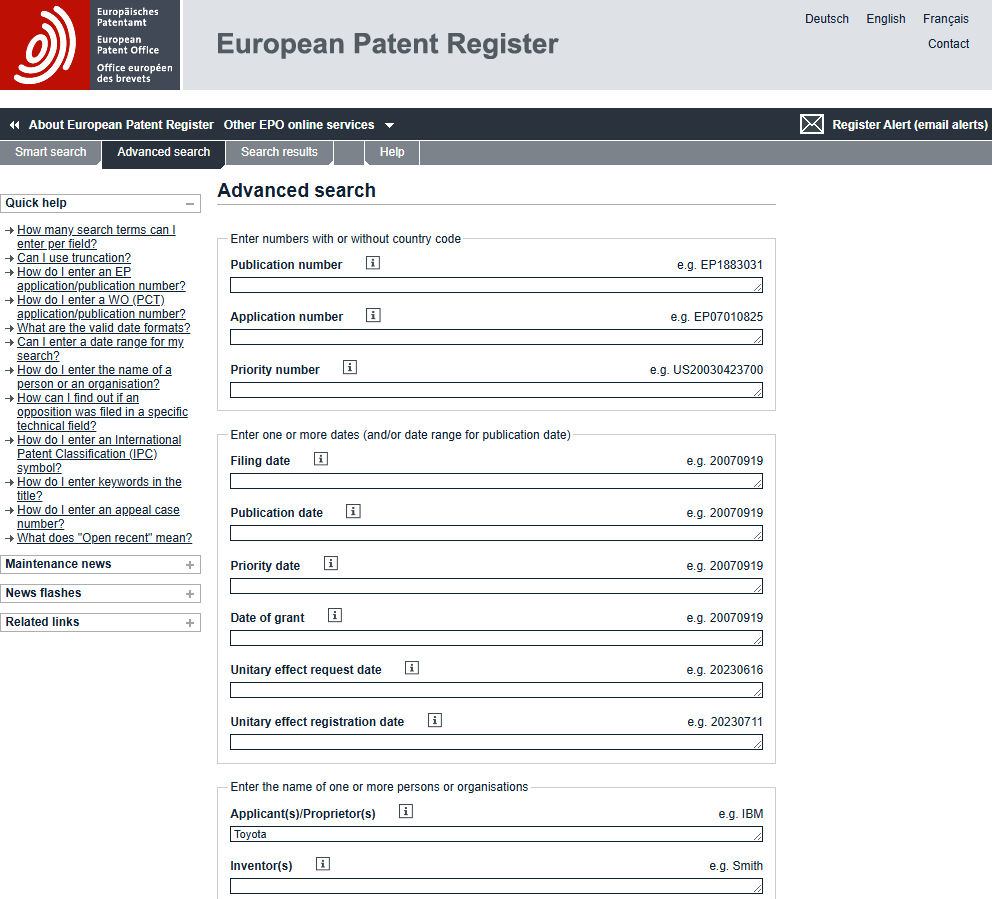Viewport: 992px width, 899px height.
Task: Show the info tooltip for Filing date
Action: point(321,459)
